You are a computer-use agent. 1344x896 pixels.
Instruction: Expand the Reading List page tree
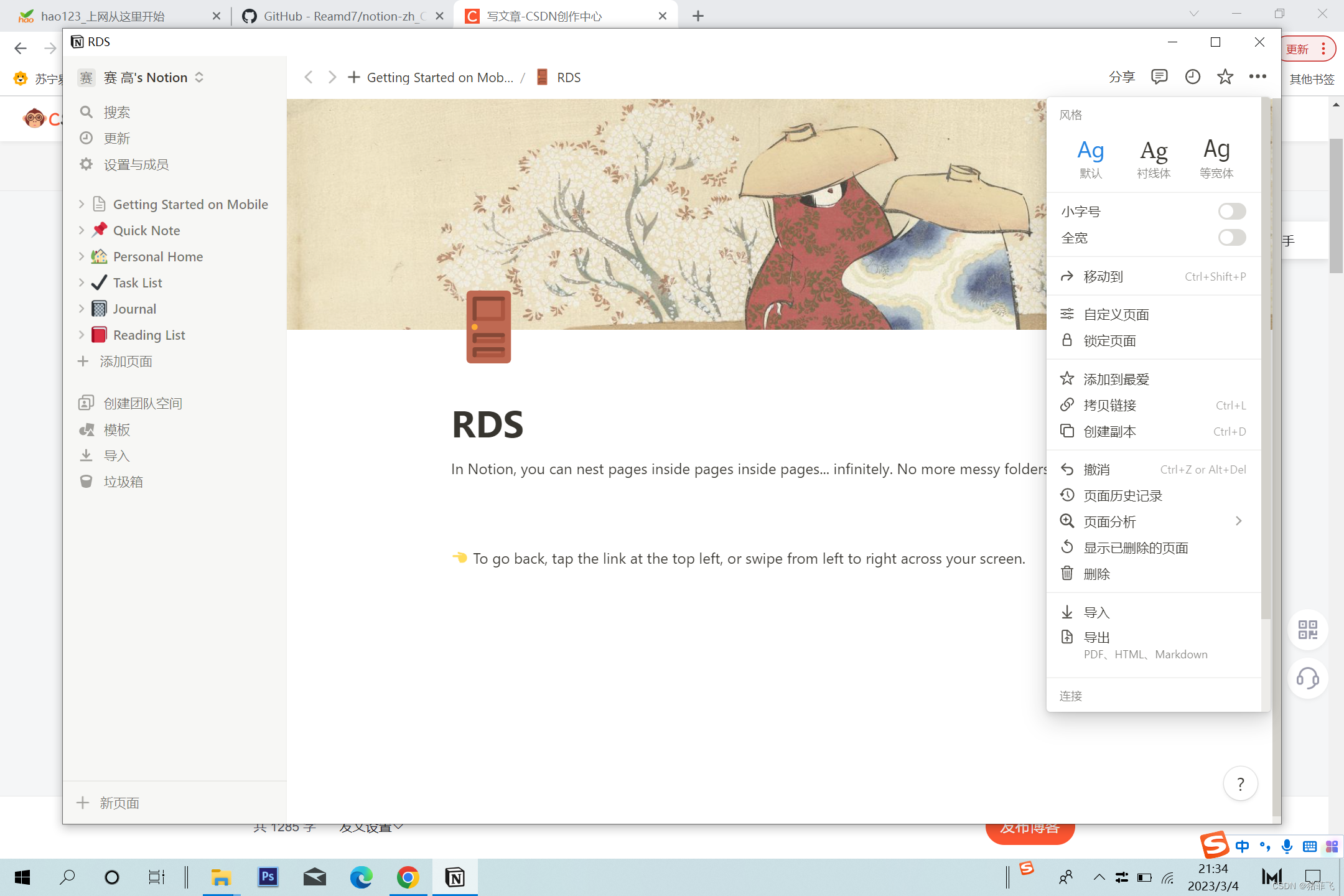pyautogui.click(x=82, y=335)
